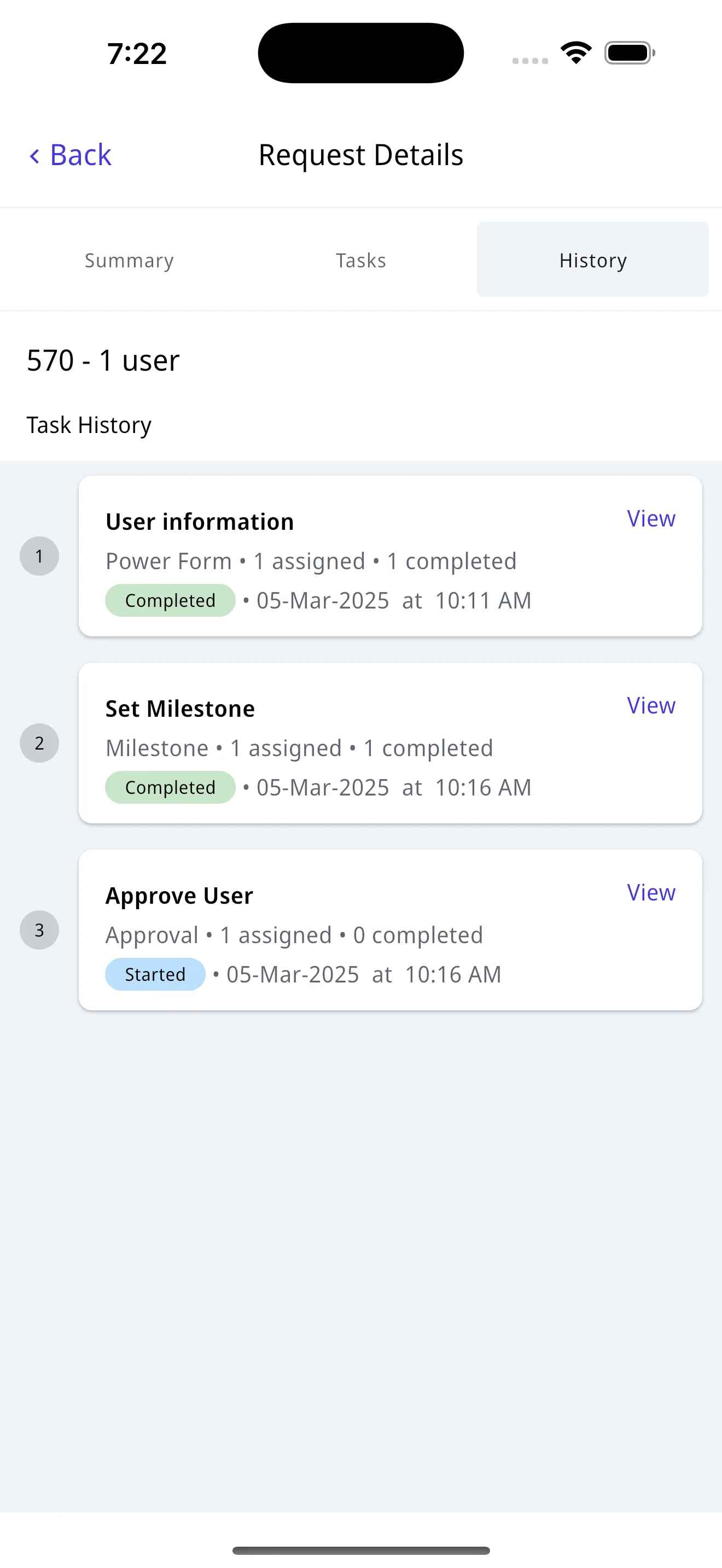
Task: Click the Completed badge on Set Milestone
Action: (x=170, y=787)
